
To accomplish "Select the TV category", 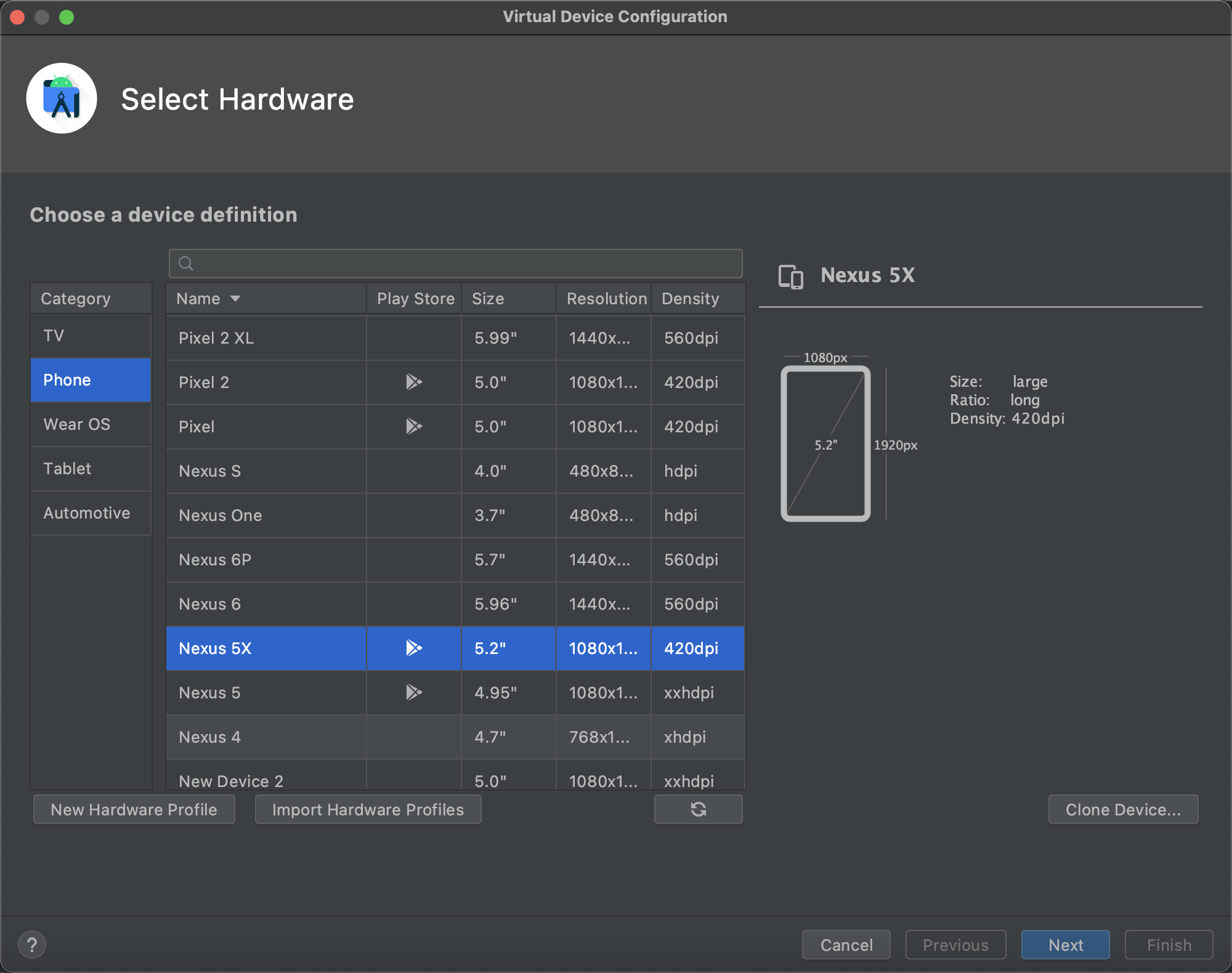I will 91,336.
